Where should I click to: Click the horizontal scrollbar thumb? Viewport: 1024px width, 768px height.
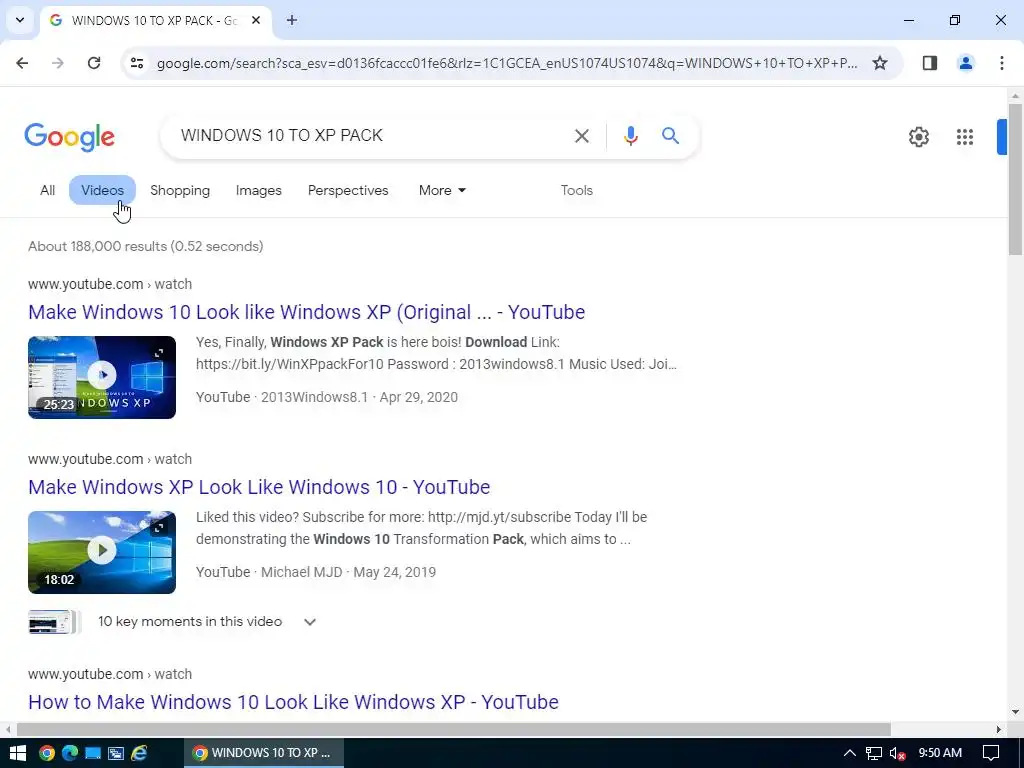click(454, 729)
